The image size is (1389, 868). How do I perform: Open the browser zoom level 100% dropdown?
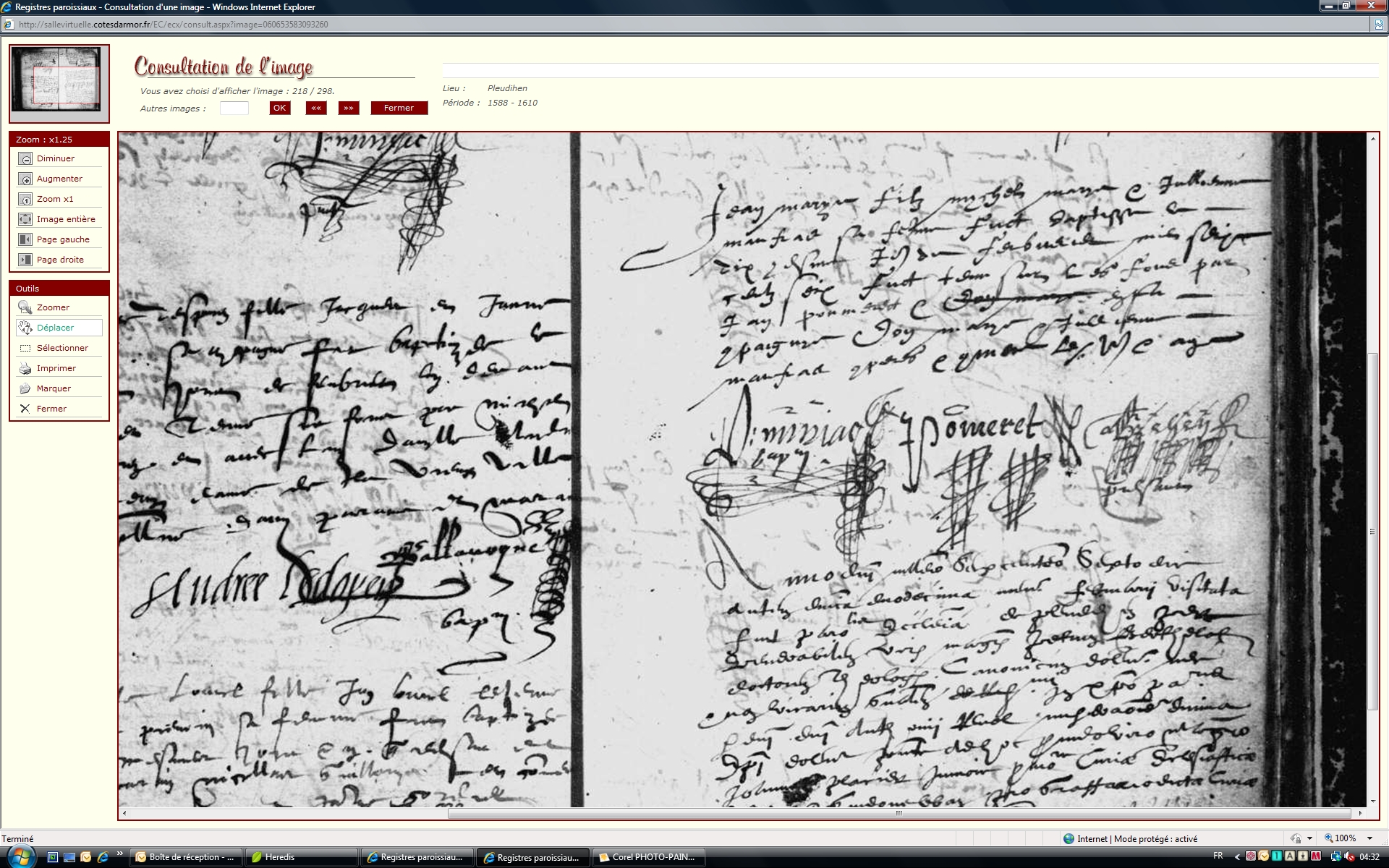click(1369, 838)
